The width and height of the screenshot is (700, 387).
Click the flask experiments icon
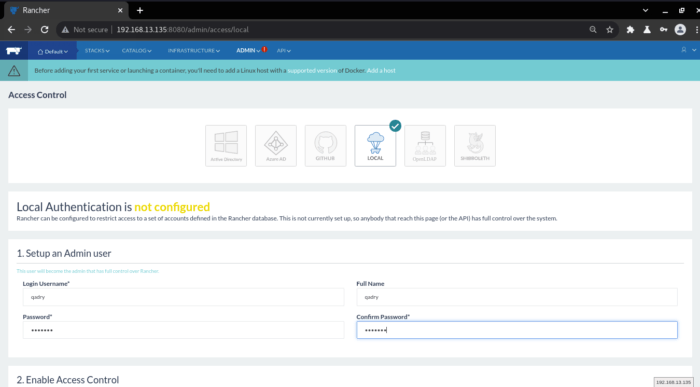coord(647,29)
